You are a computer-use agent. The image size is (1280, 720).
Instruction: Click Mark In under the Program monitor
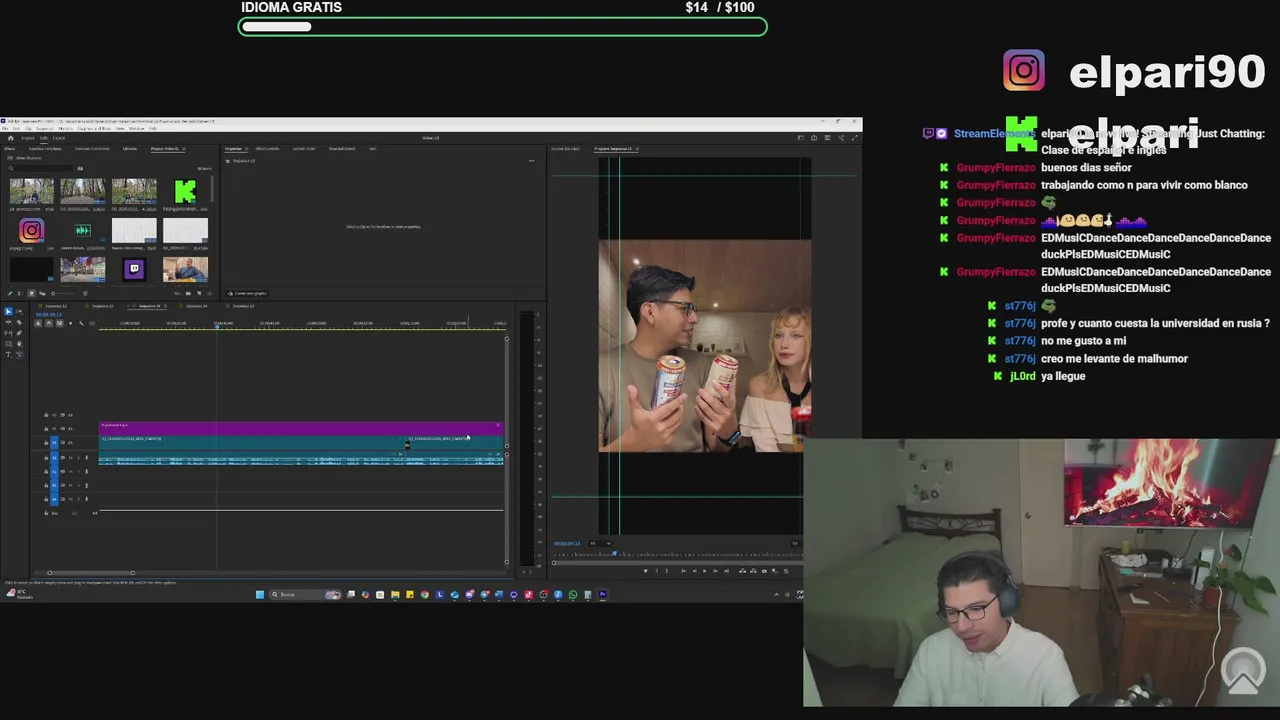click(x=657, y=571)
